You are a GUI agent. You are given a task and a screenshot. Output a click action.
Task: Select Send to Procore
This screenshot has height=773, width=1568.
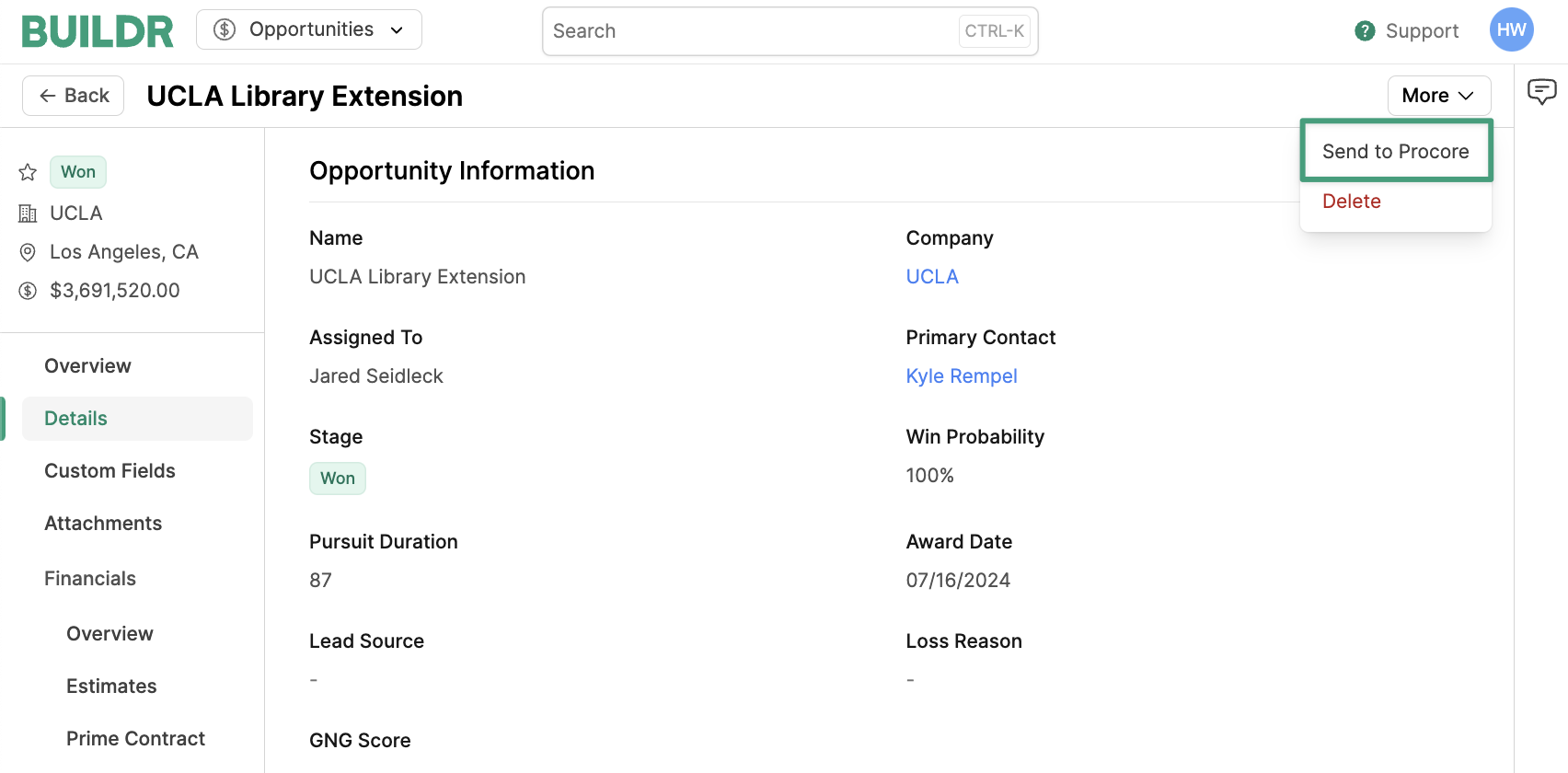1396,151
